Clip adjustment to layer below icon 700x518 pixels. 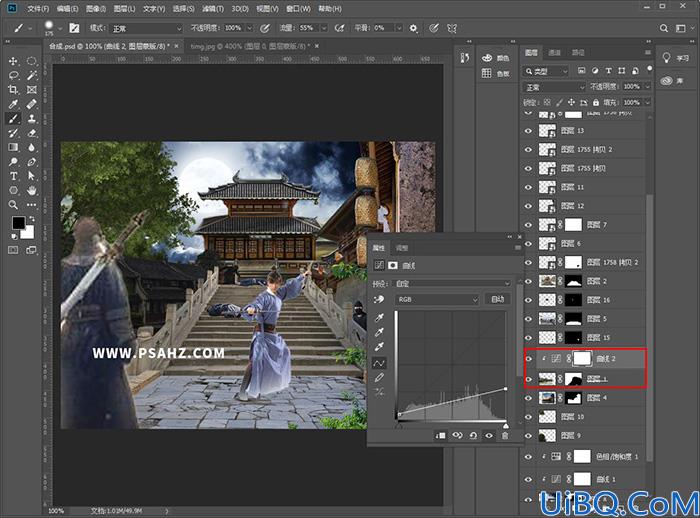440,435
